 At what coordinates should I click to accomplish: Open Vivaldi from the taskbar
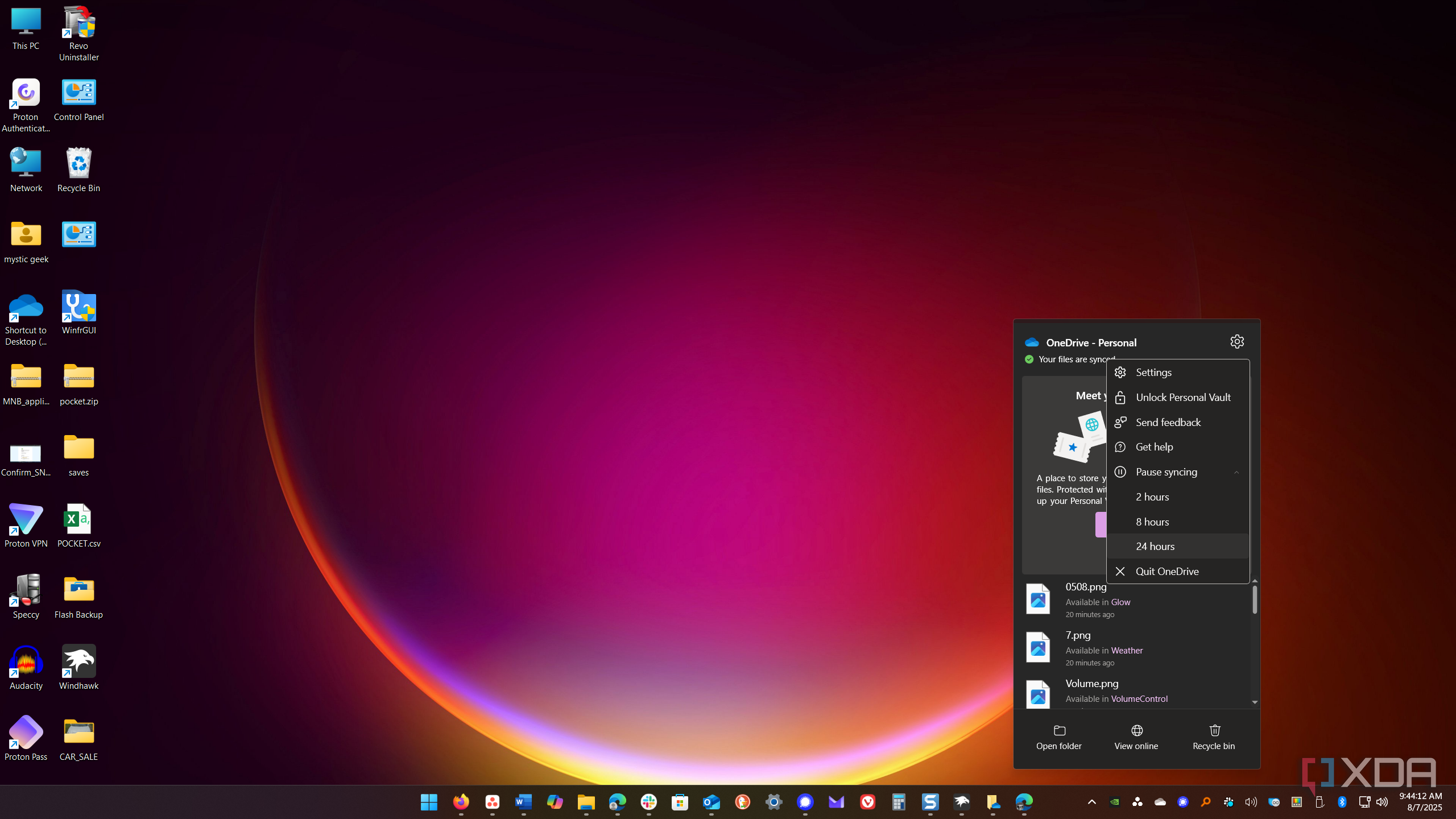click(867, 802)
